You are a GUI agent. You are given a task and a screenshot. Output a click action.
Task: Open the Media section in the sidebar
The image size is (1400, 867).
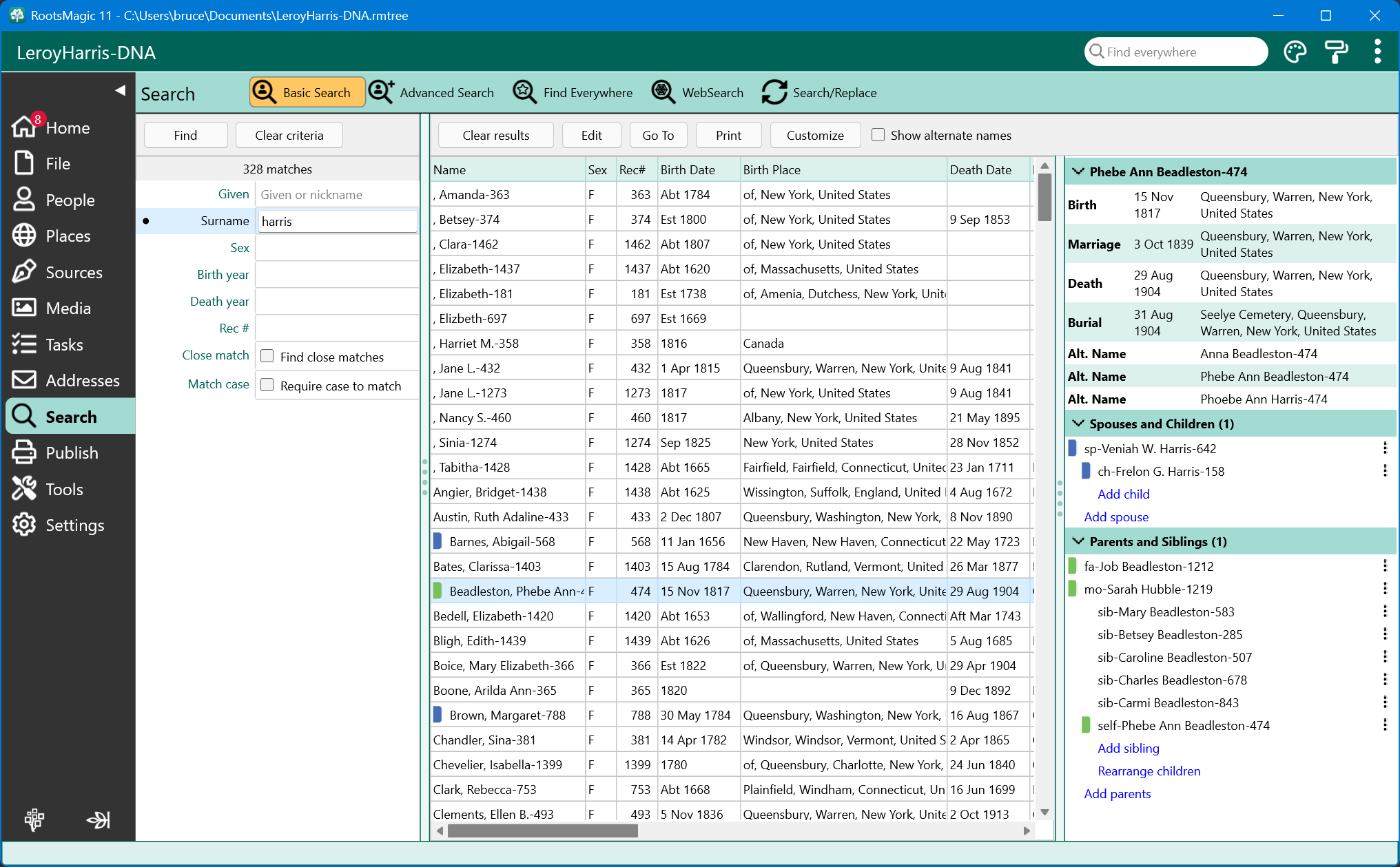point(68,309)
